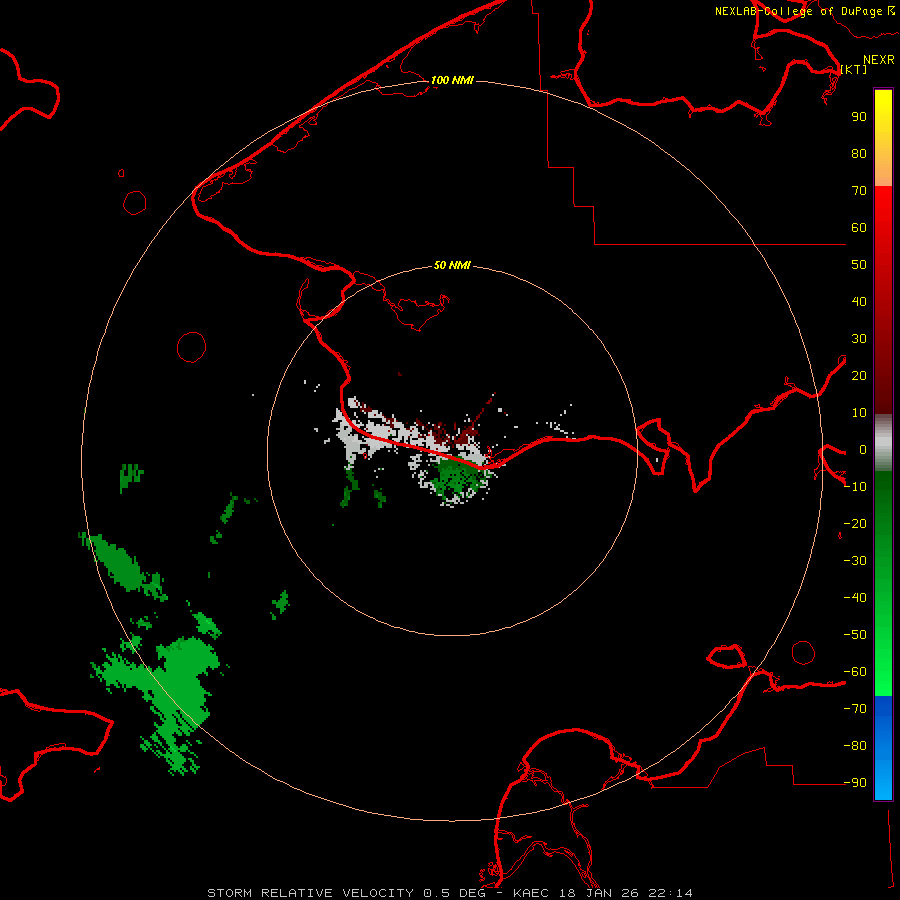Select the "NEXLAB-College of DuPage" header text
This screenshot has height=900, width=900.
pyautogui.click(x=800, y=11)
